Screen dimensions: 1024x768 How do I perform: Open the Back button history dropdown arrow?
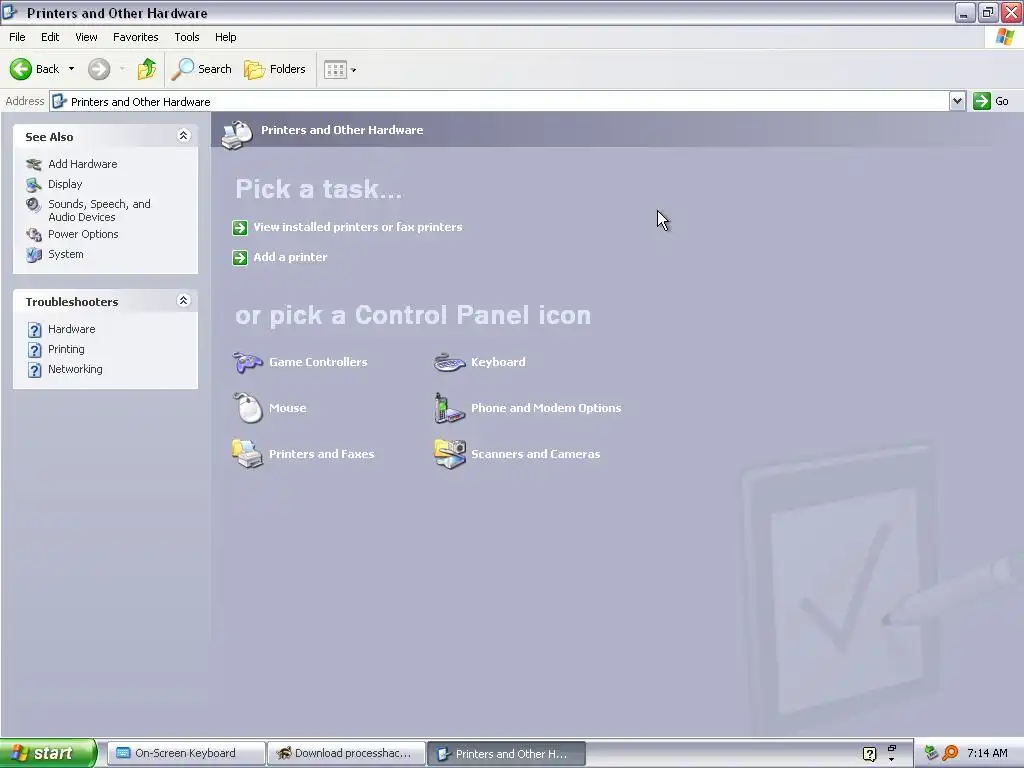click(x=71, y=69)
